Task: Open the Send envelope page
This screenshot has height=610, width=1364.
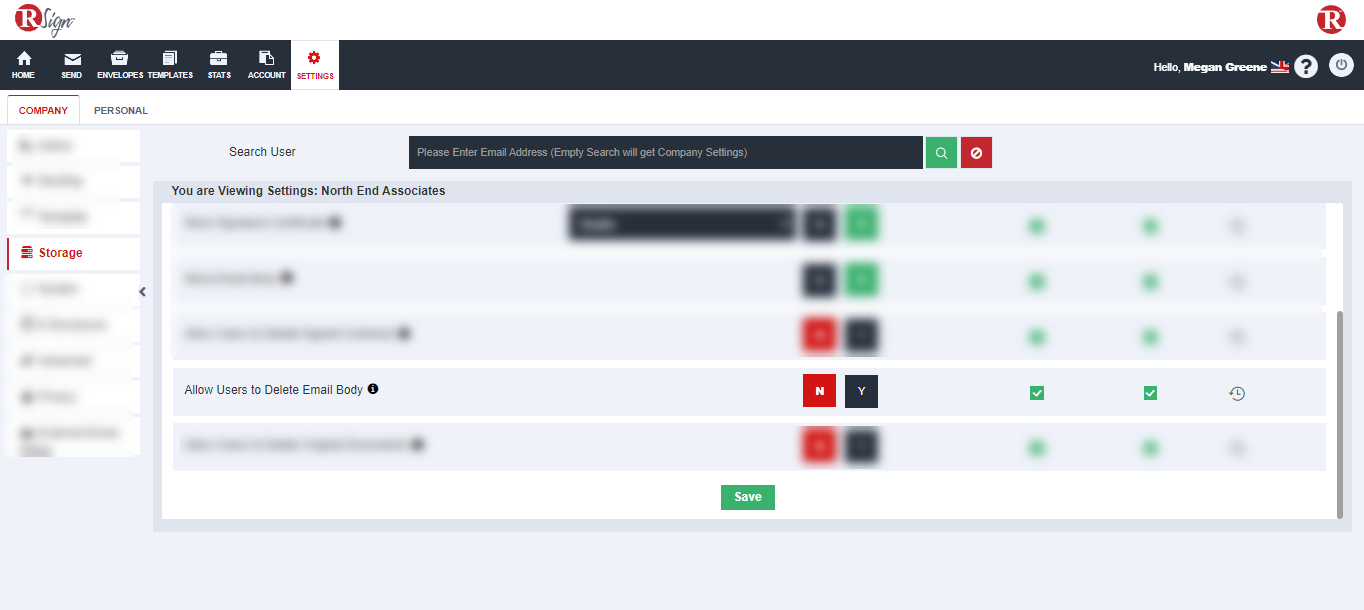Action: click(x=72, y=65)
